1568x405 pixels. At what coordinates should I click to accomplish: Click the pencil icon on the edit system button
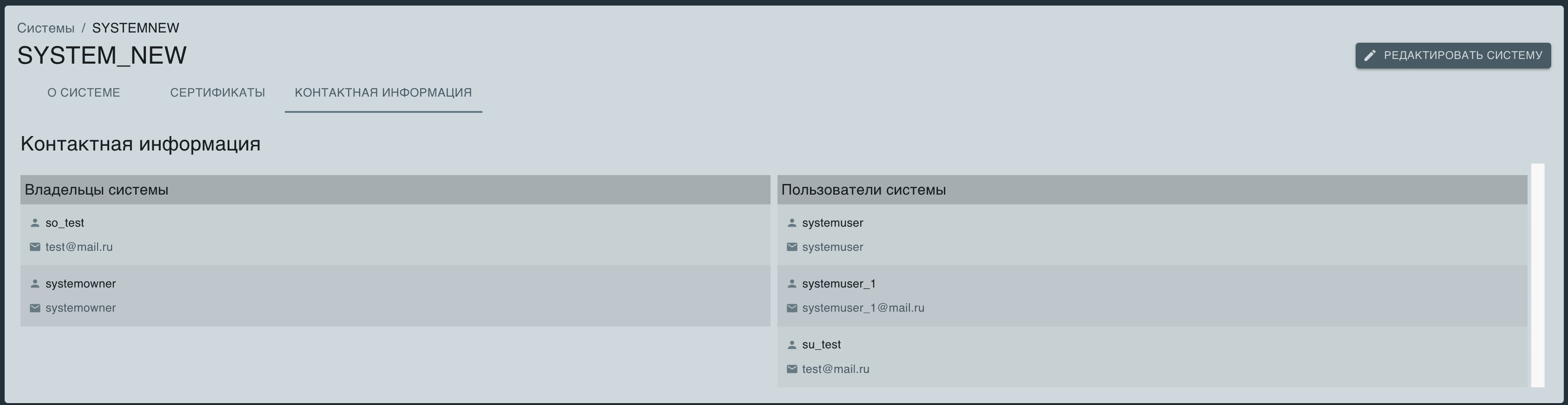tap(1370, 55)
